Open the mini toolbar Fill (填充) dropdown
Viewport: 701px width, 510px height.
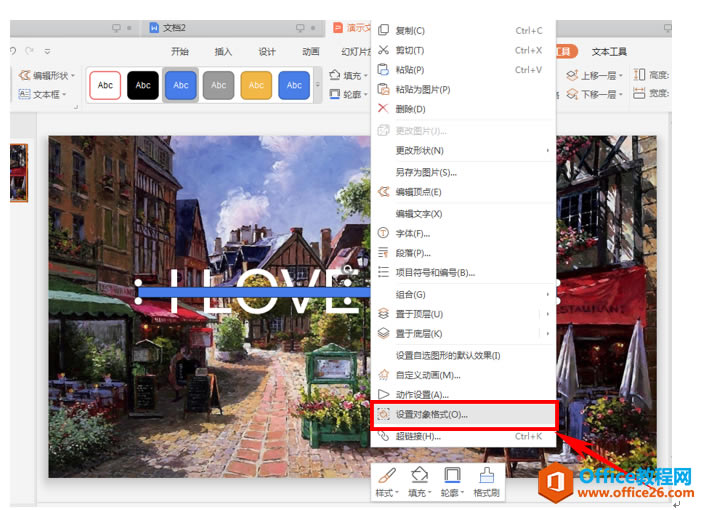click(430, 493)
